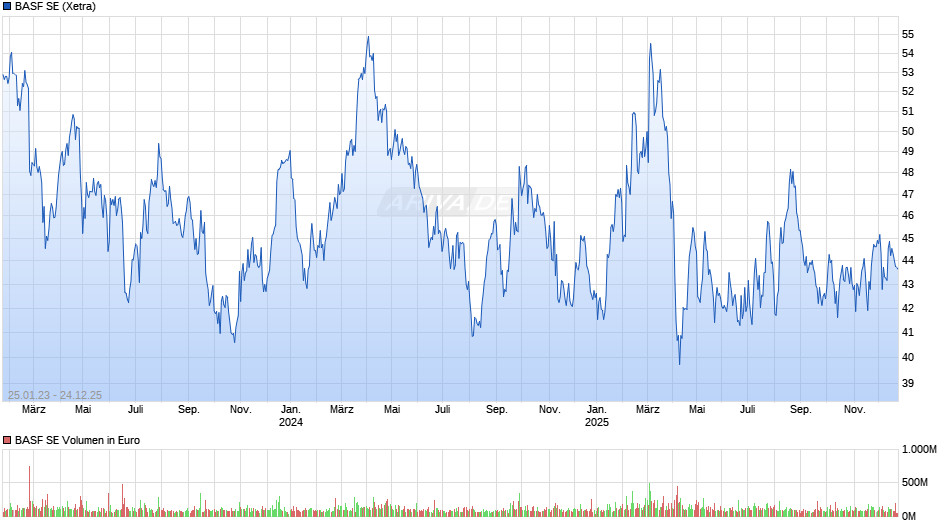
Task: Click the price axis label 51
Action: 908,112
